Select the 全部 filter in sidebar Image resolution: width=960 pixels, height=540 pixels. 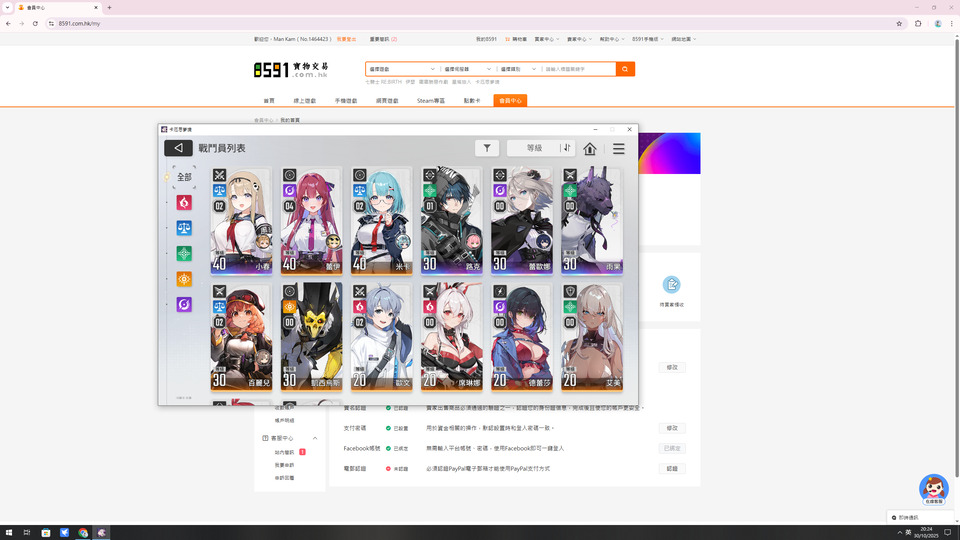184,177
